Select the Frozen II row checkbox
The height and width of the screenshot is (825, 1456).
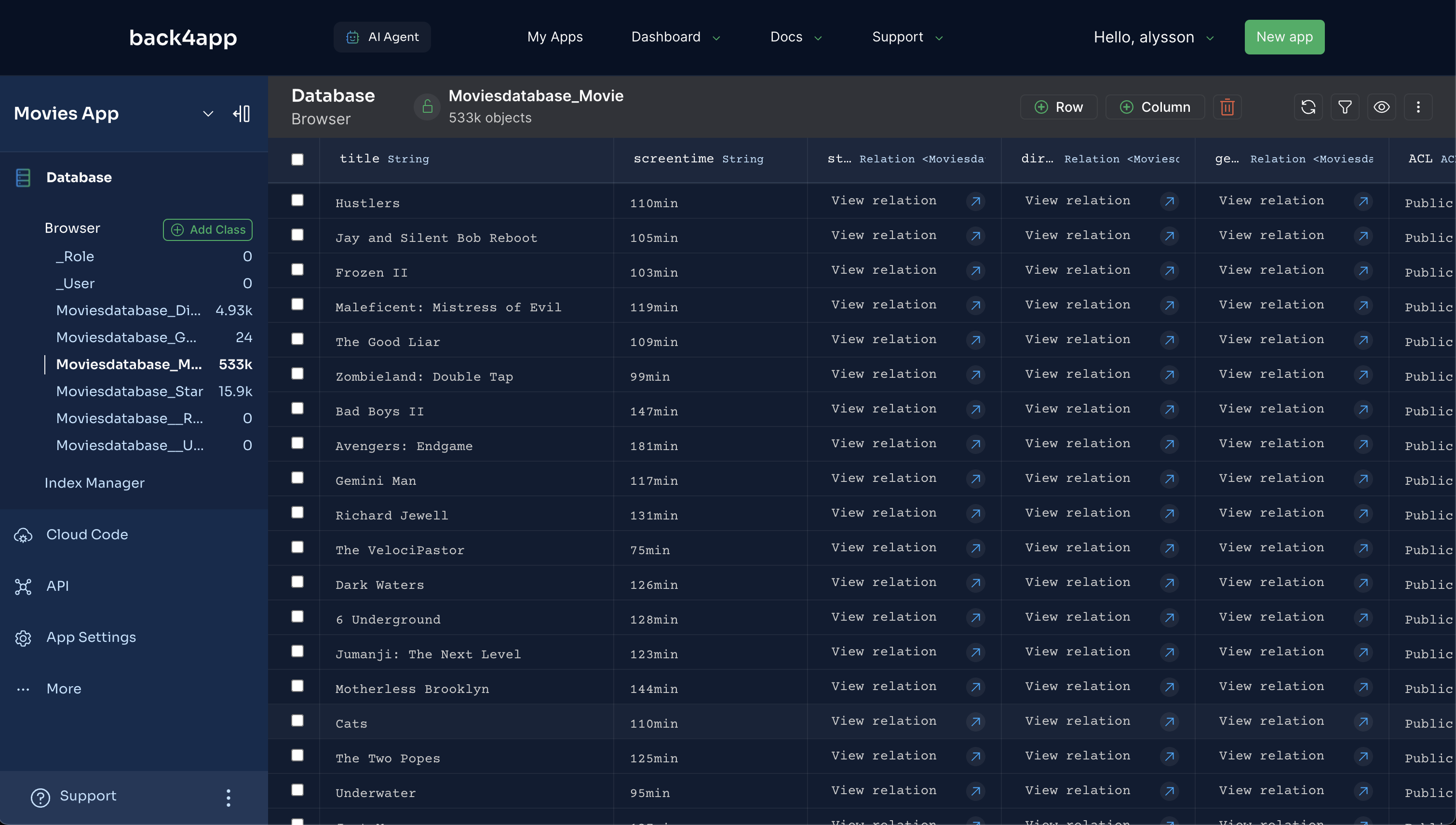[297, 269]
